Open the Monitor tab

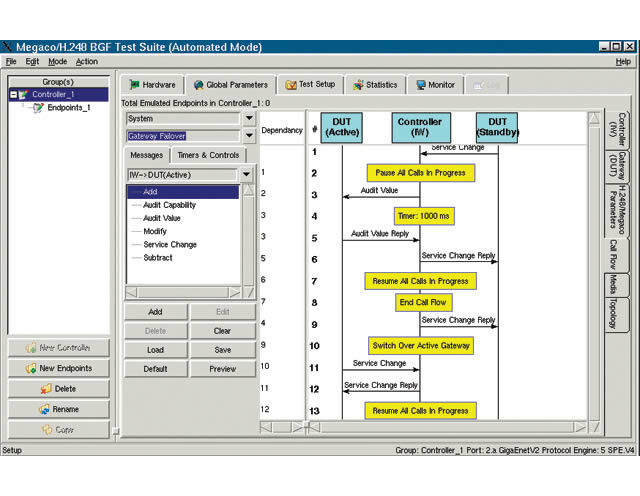click(435, 85)
